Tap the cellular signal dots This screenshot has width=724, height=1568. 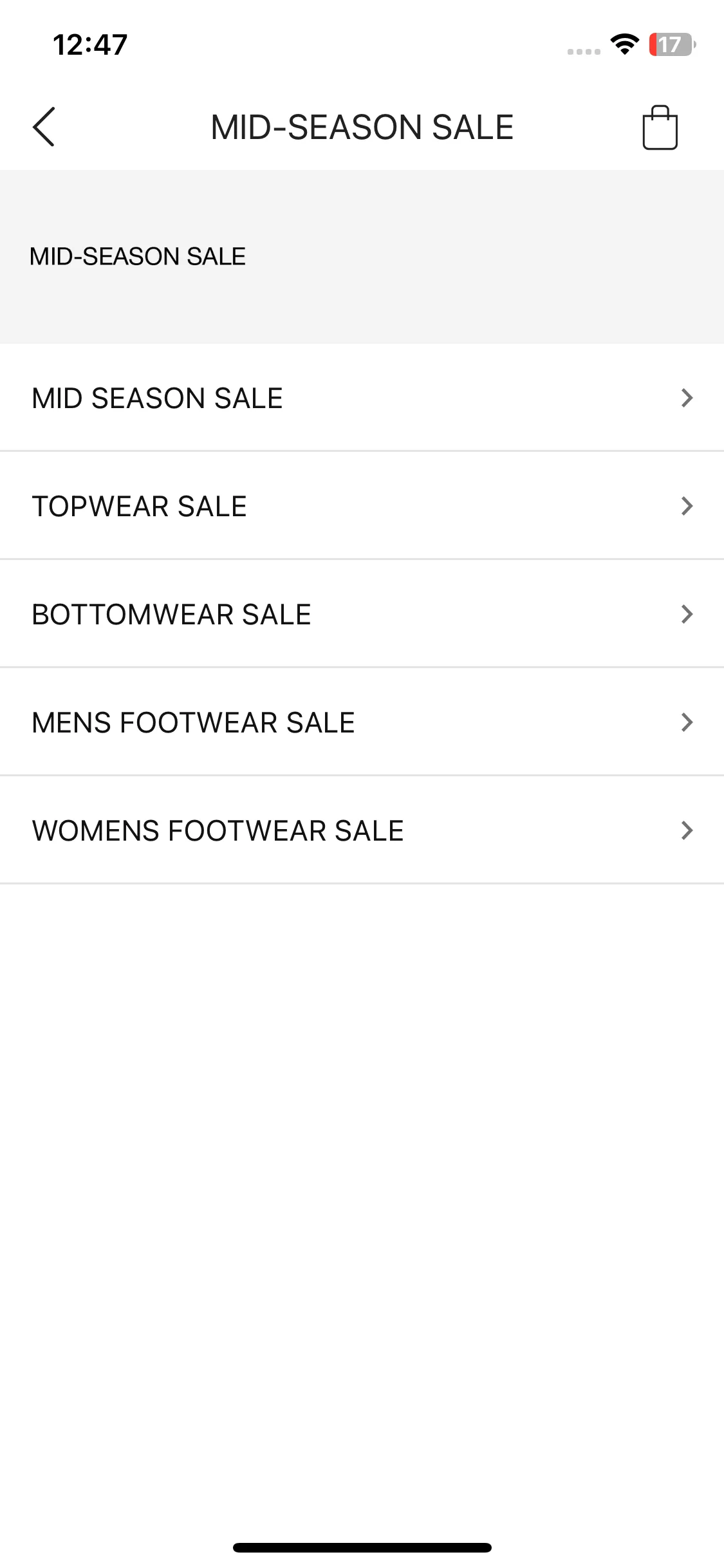pyautogui.click(x=584, y=51)
